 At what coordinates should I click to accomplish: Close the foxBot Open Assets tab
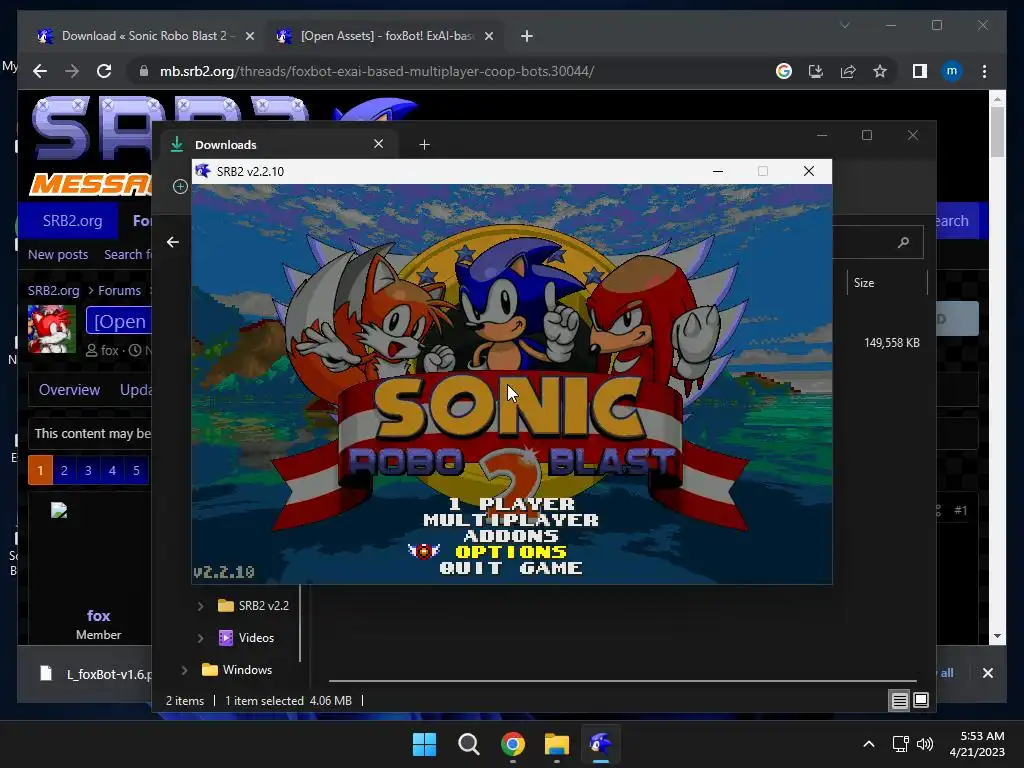point(488,36)
